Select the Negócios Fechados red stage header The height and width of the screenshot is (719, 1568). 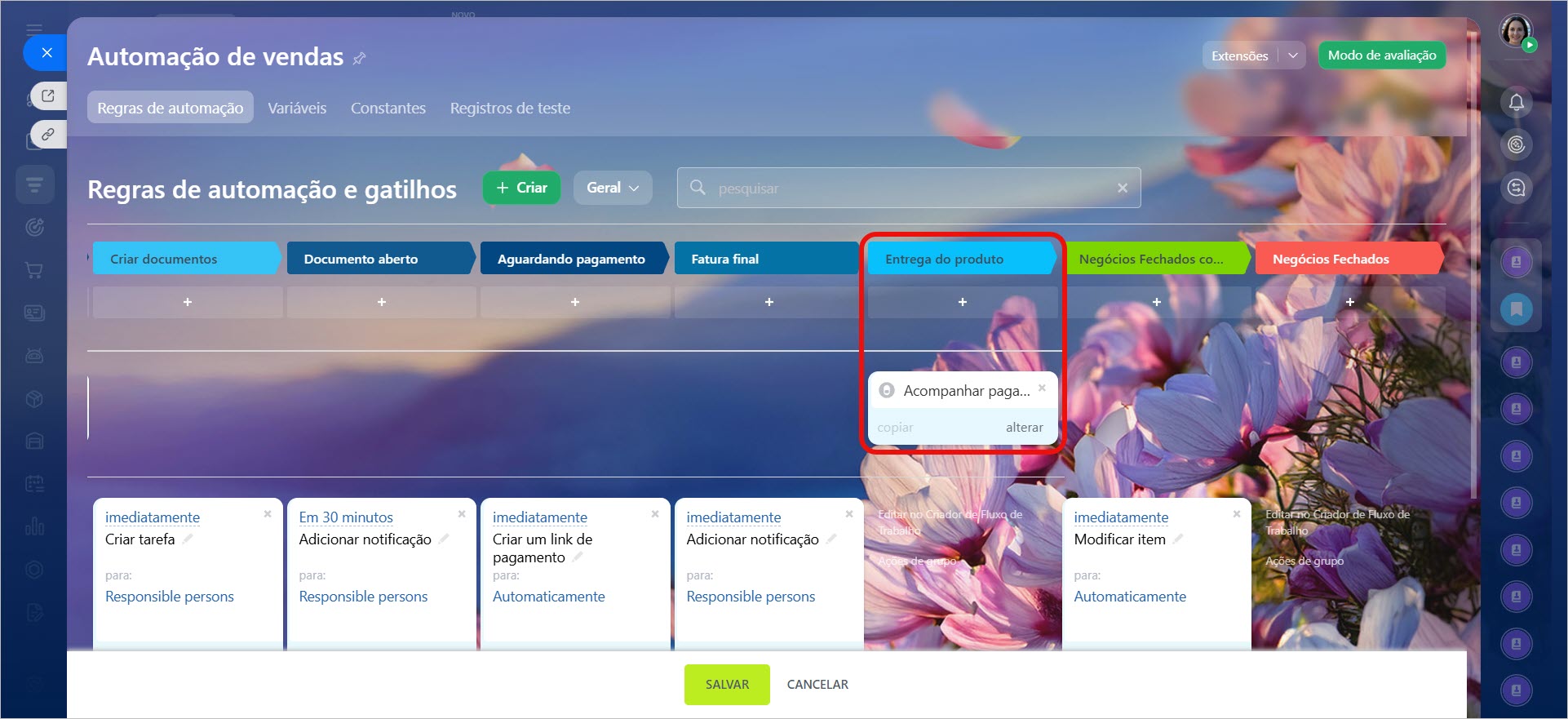pos(1346,259)
